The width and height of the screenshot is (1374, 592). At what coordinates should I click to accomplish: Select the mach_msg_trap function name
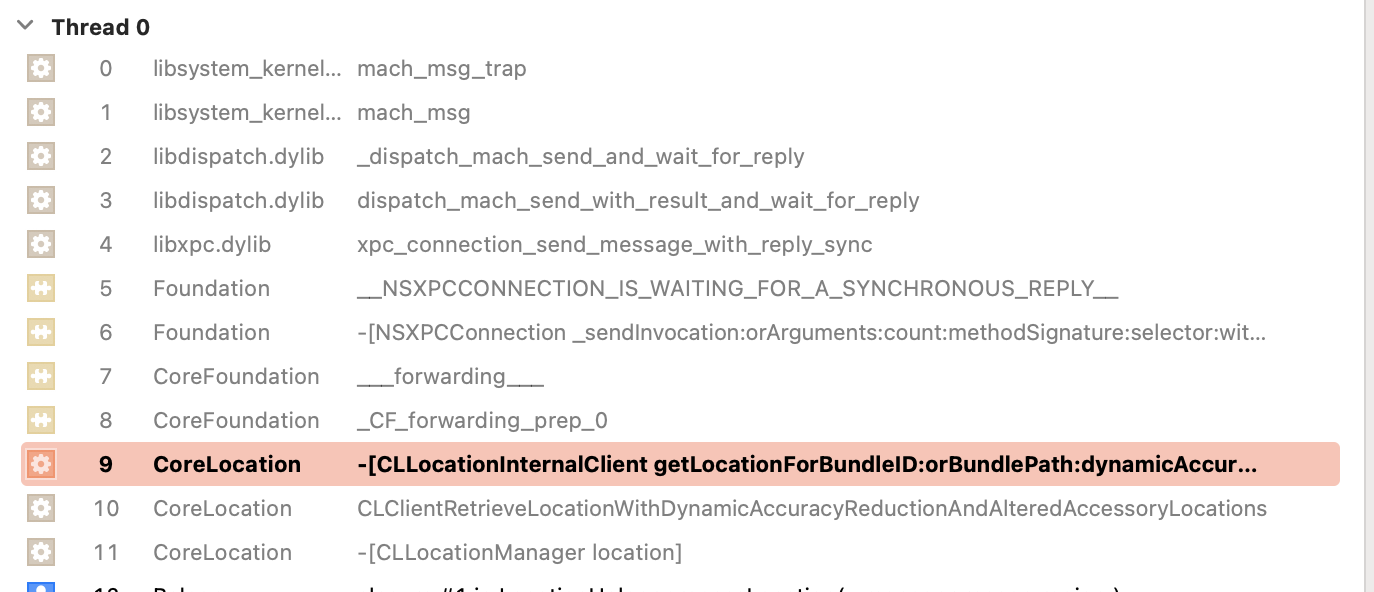point(442,69)
